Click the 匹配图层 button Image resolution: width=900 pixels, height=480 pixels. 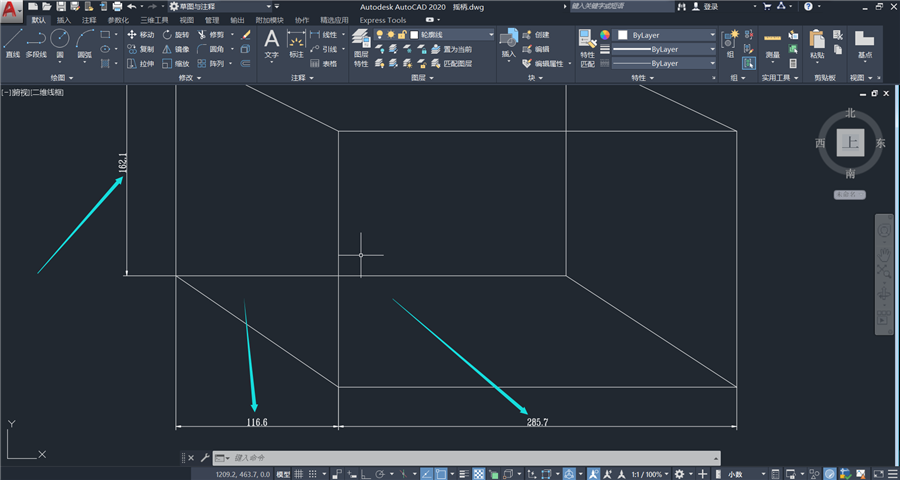pyautogui.click(x=452, y=63)
